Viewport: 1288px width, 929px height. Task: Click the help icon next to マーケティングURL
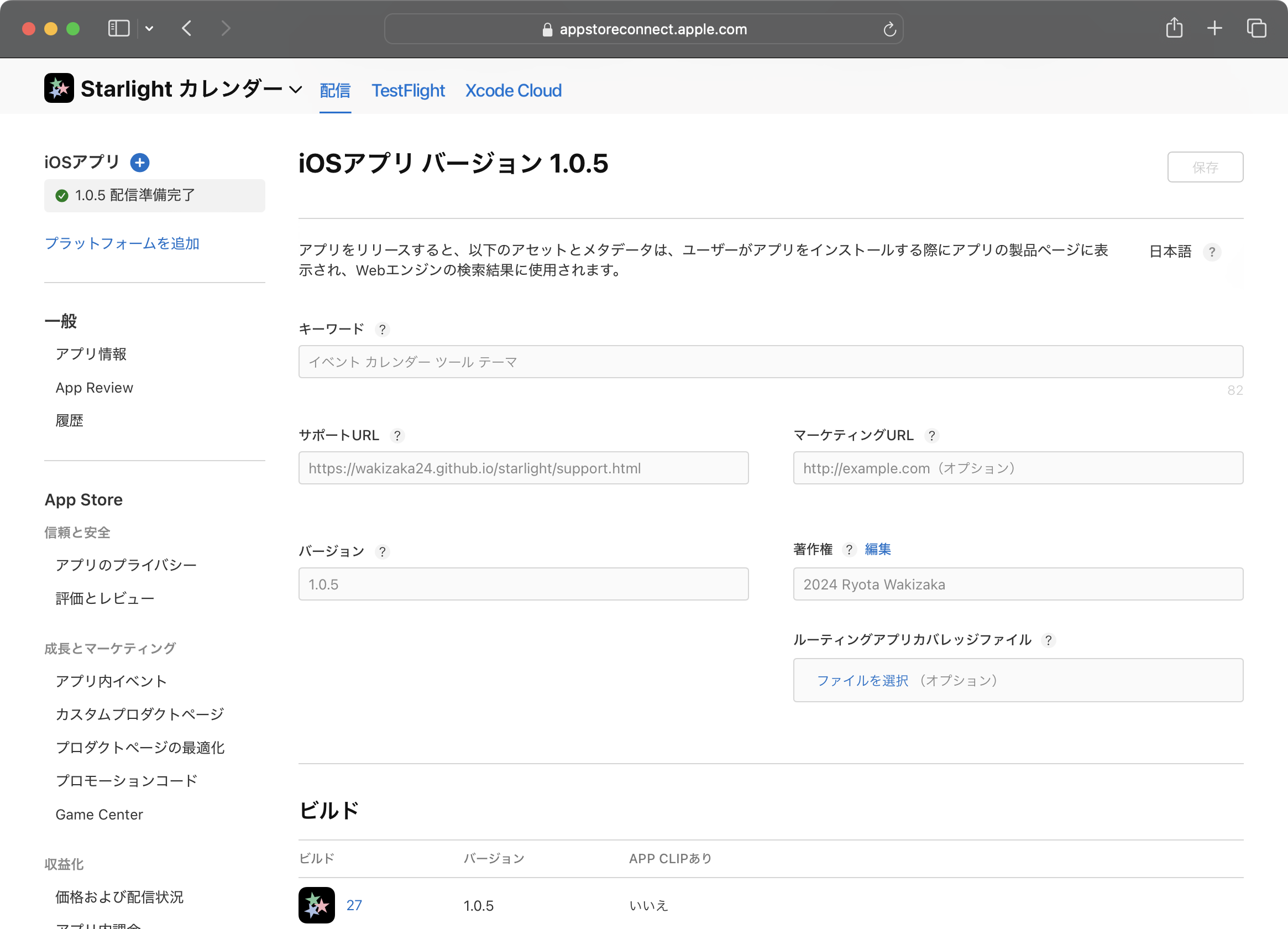pos(931,436)
